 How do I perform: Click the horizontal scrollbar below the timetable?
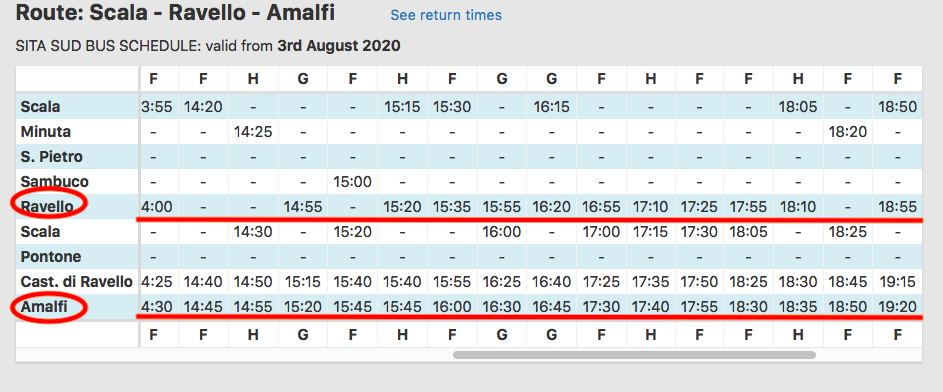[x=634, y=355]
